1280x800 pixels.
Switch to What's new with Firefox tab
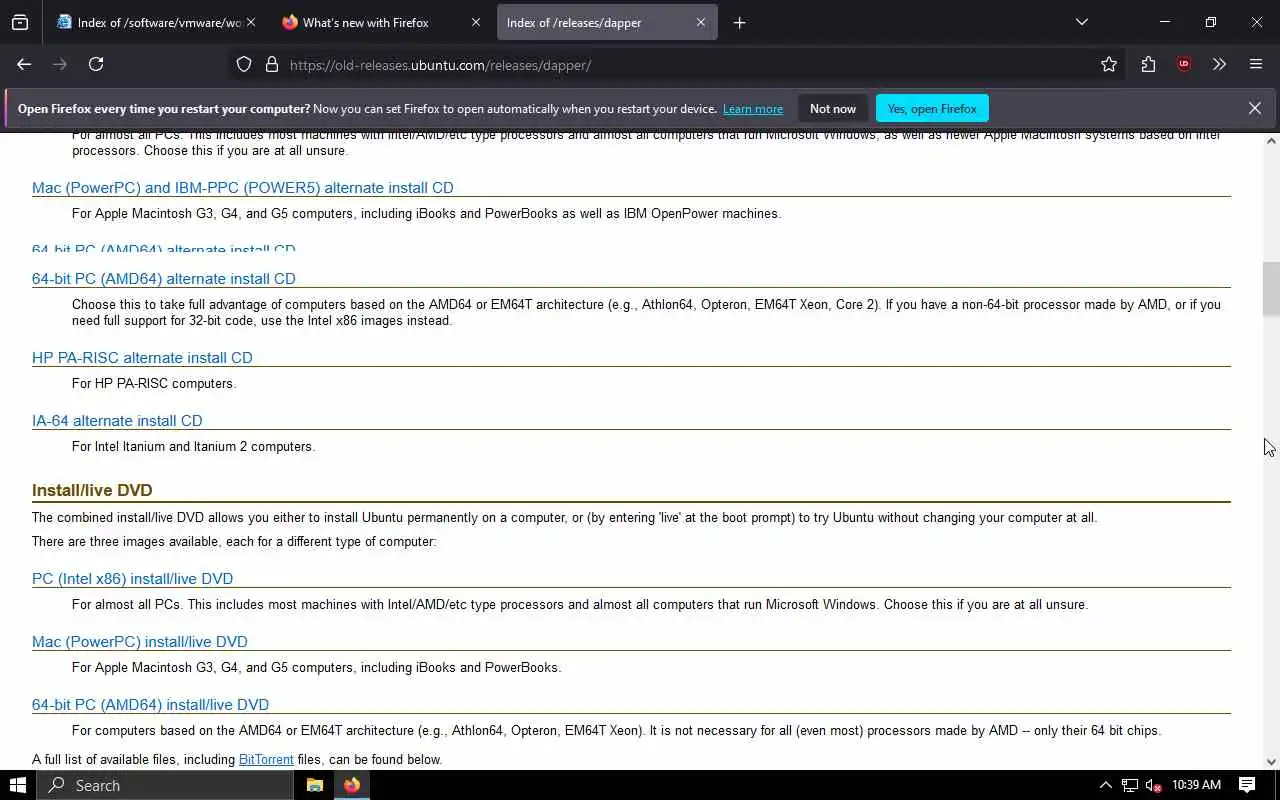381,22
